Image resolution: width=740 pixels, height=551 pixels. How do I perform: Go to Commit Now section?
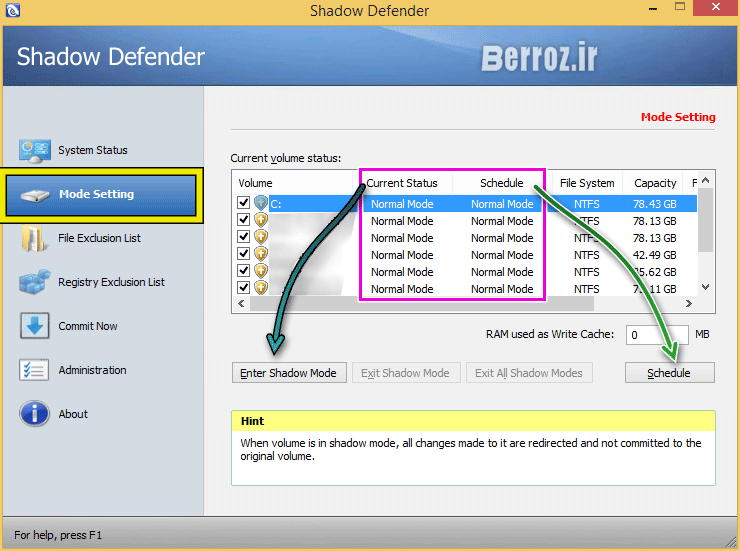coord(88,326)
